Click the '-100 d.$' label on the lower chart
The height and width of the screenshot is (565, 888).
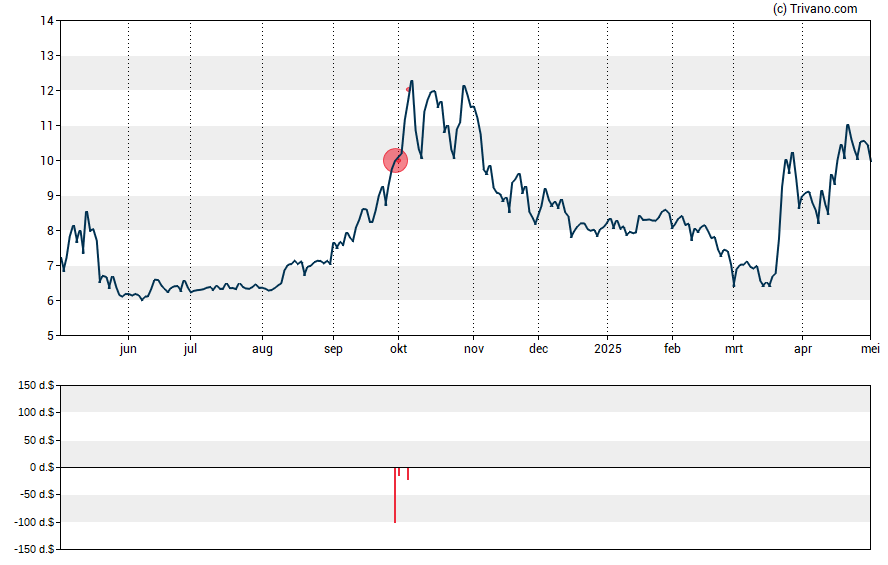(x=34, y=522)
